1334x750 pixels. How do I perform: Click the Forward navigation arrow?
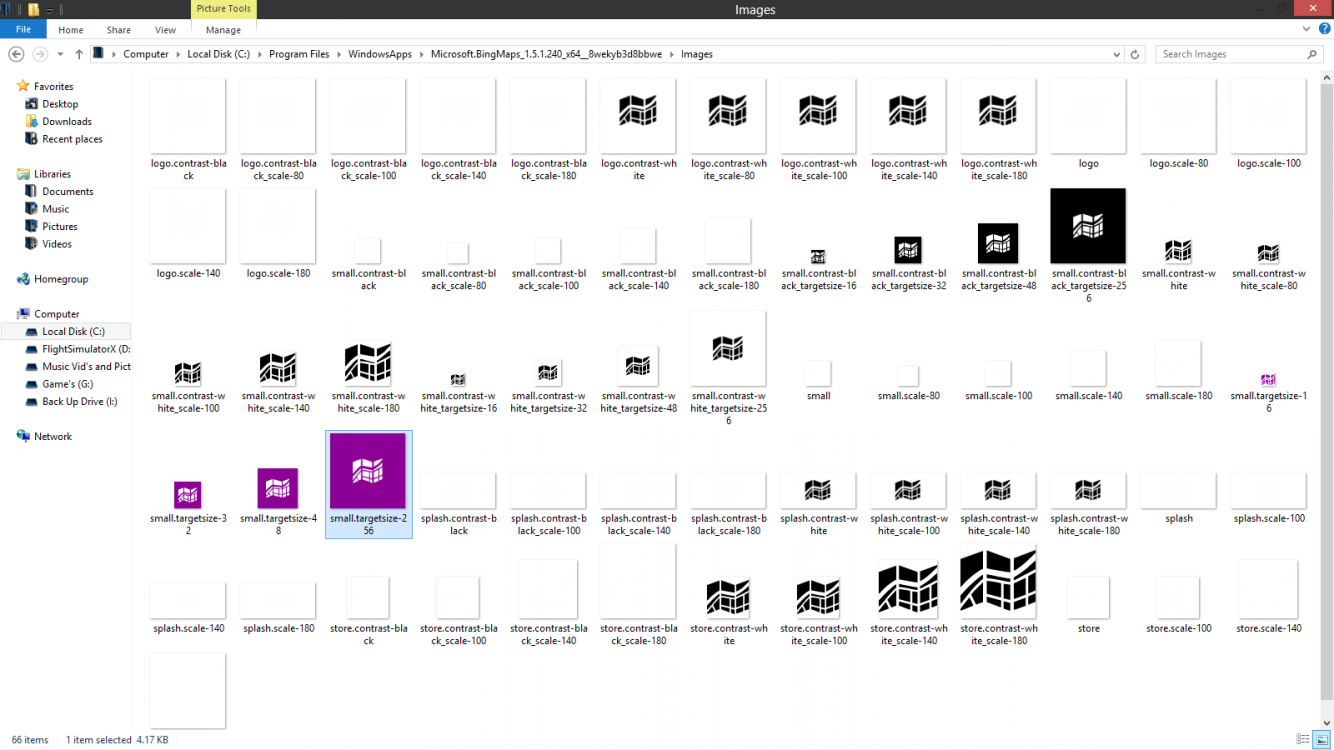click(x=40, y=54)
